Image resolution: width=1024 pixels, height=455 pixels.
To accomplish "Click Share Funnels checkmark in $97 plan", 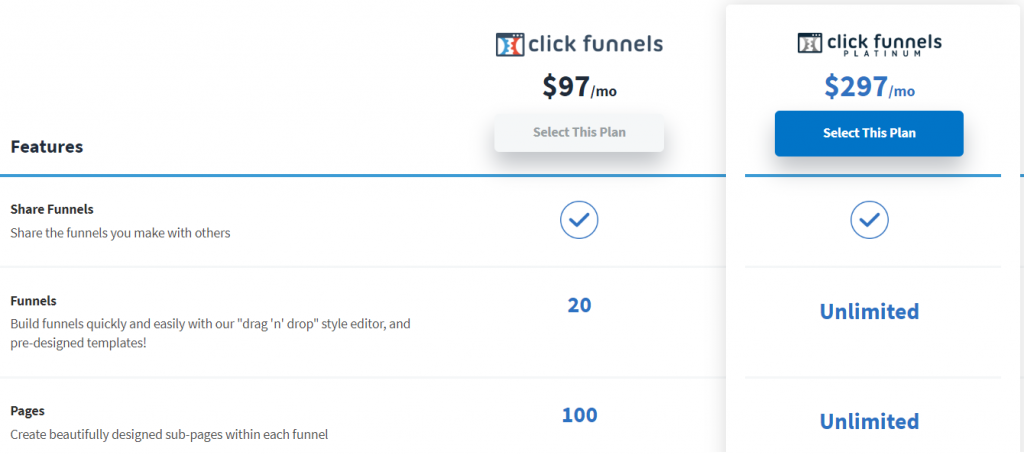I will [x=579, y=221].
